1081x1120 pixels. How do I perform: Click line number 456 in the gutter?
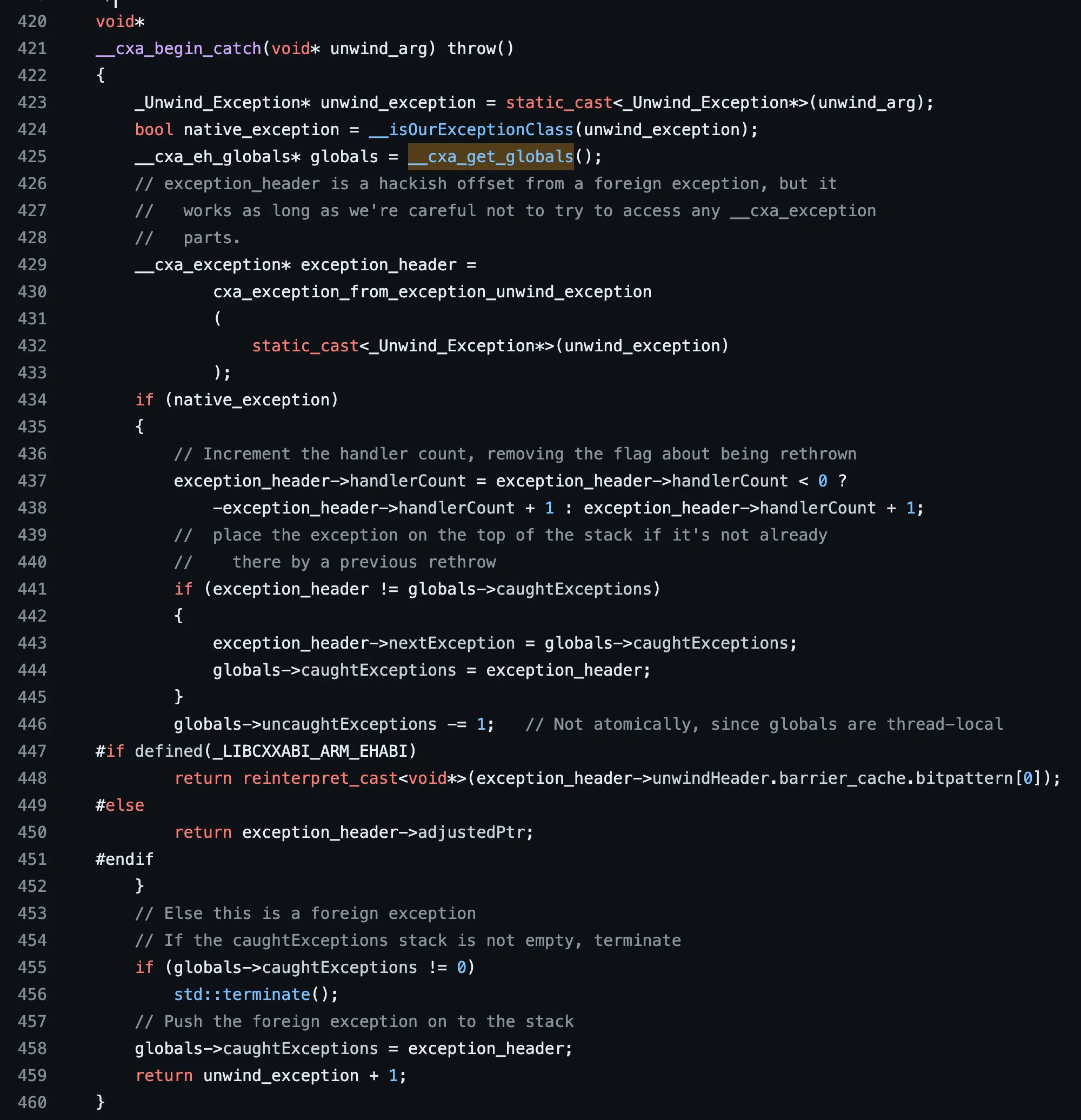(x=32, y=994)
